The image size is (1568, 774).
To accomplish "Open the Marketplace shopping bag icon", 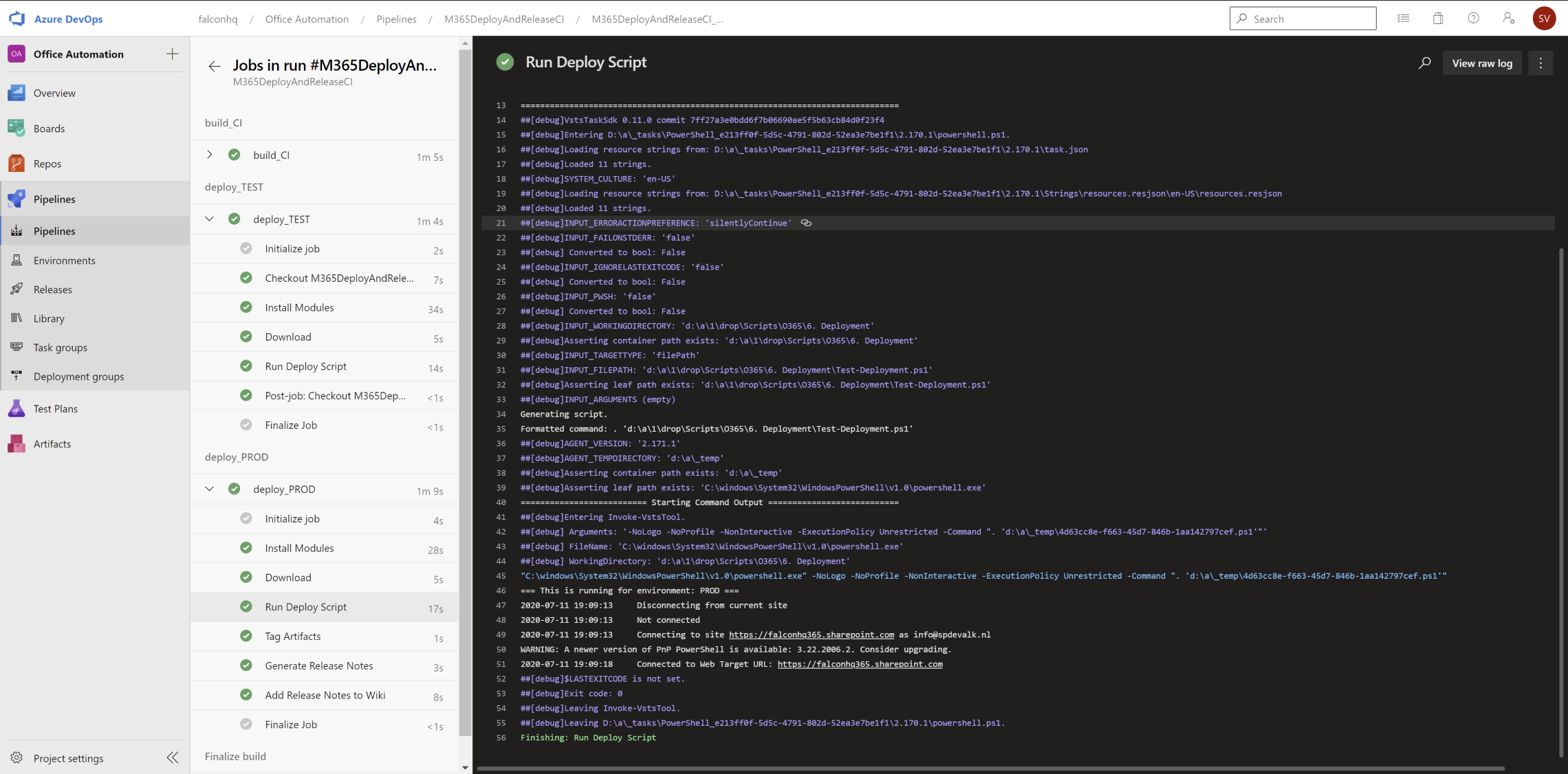I will (x=1438, y=19).
